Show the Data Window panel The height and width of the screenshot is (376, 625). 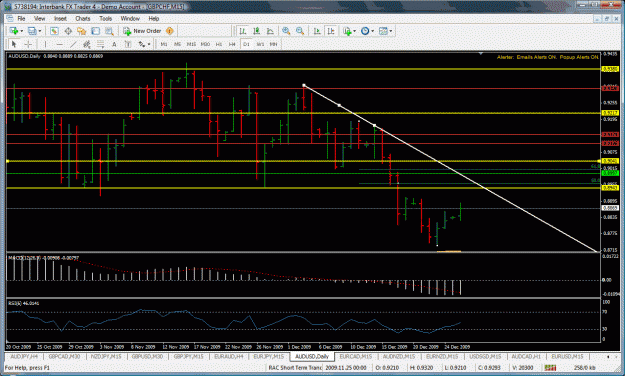pyautogui.click(x=68, y=31)
